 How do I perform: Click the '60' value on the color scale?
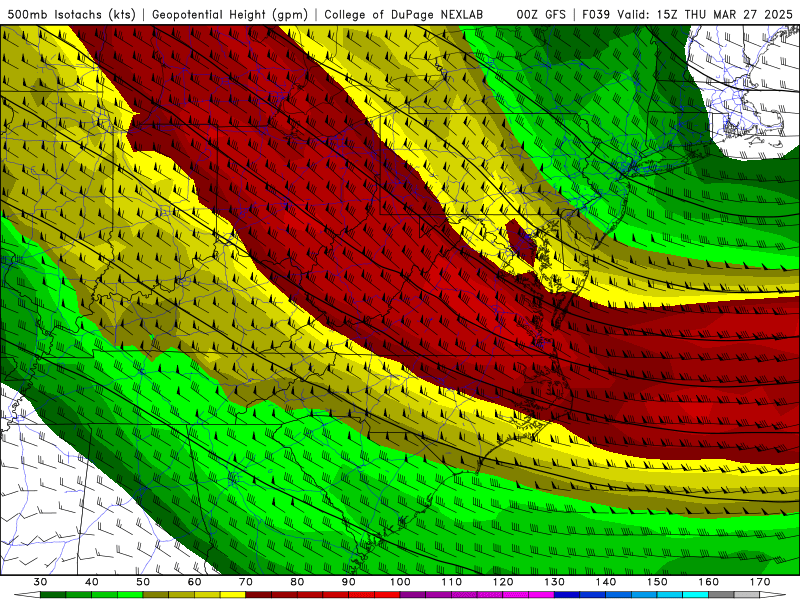point(194,582)
